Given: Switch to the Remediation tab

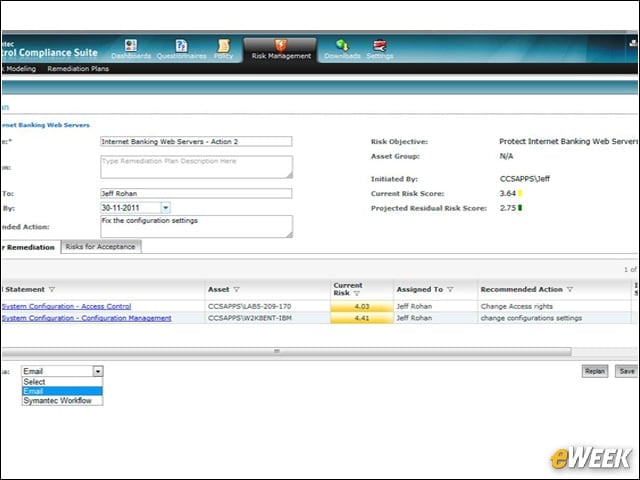Looking at the screenshot, I should click(29, 247).
